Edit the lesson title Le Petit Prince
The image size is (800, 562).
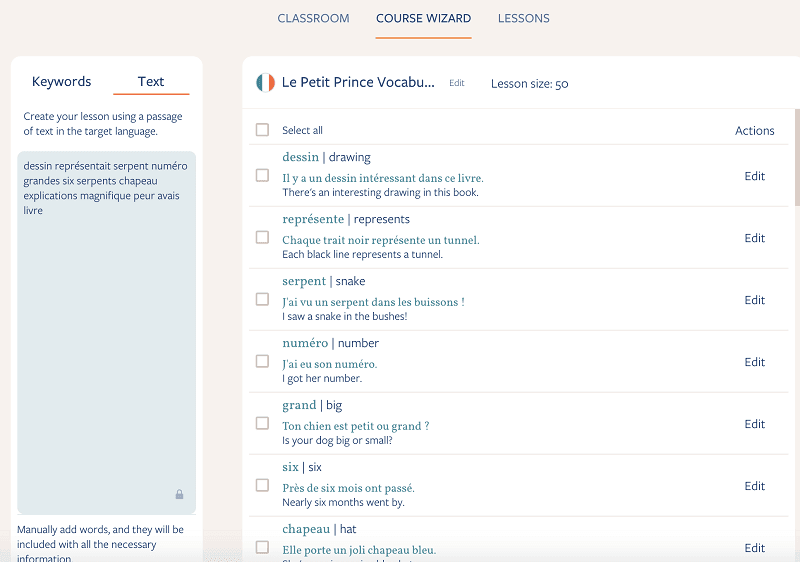coord(457,83)
